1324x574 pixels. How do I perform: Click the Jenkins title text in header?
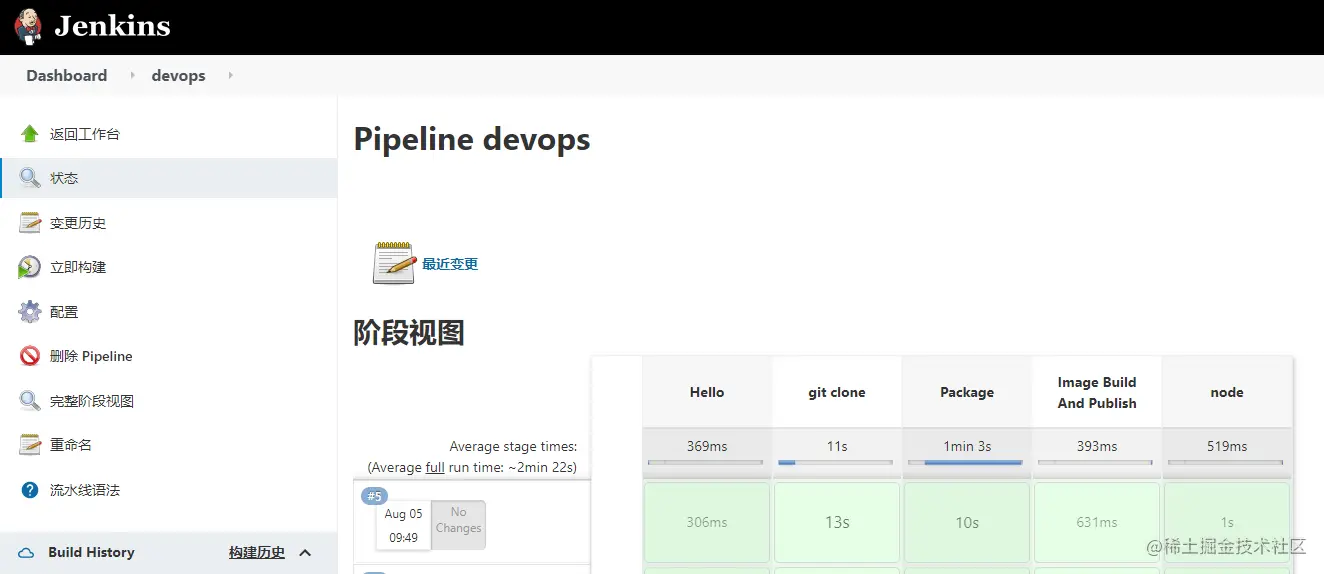[x=112, y=26]
